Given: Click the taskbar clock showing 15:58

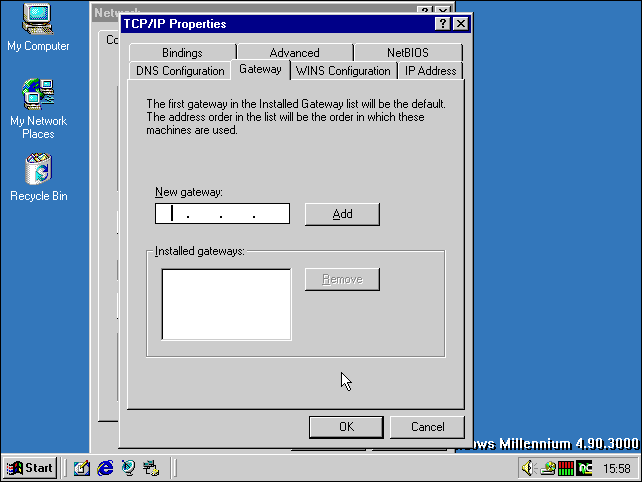Looking at the screenshot, I should tap(617, 468).
